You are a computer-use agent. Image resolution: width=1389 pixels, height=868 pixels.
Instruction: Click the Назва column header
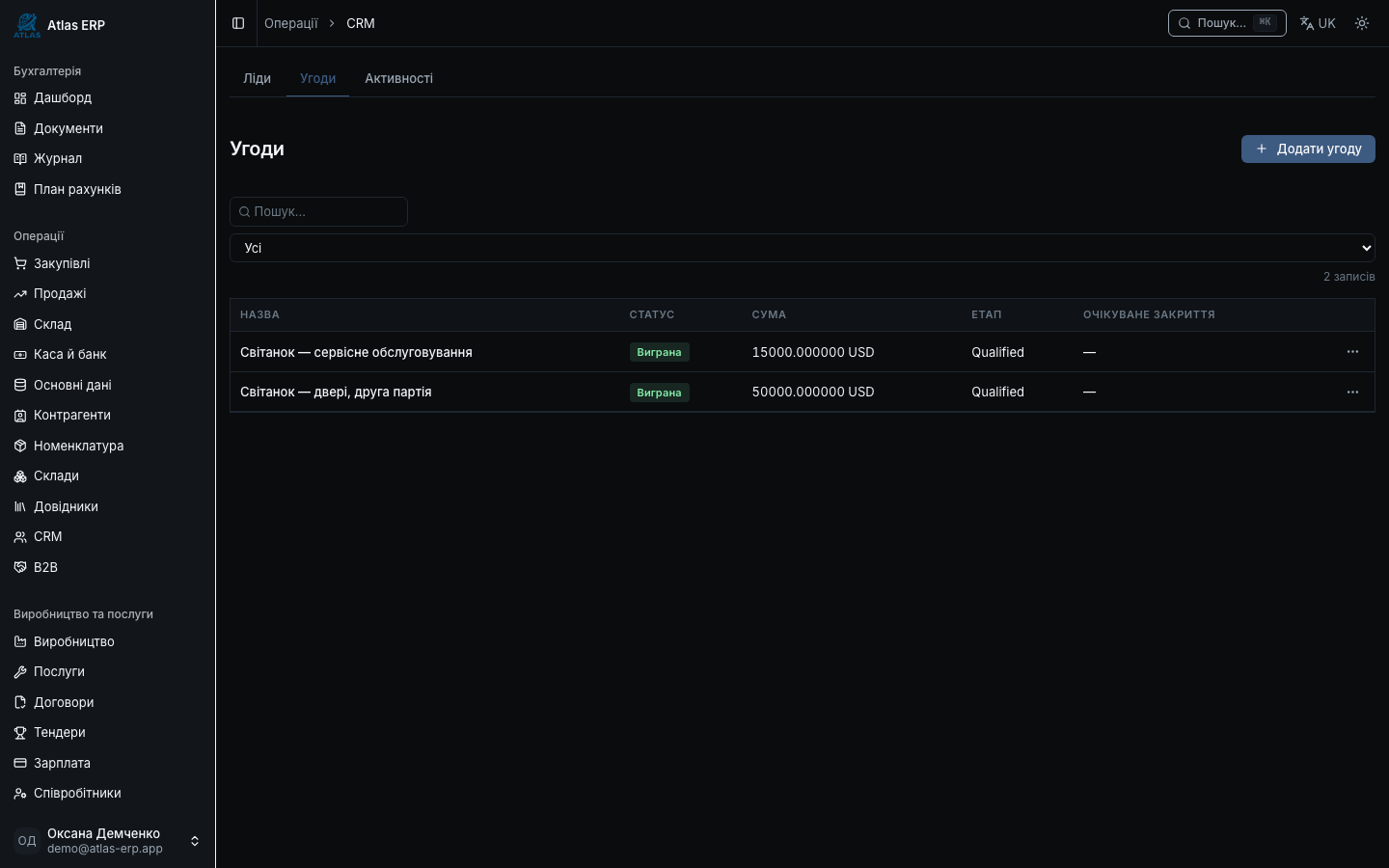[x=259, y=314]
